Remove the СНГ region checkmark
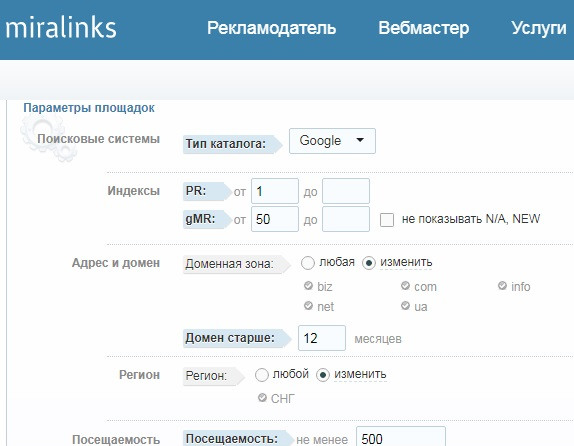This screenshot has width=574, height=446. (262, 397)
